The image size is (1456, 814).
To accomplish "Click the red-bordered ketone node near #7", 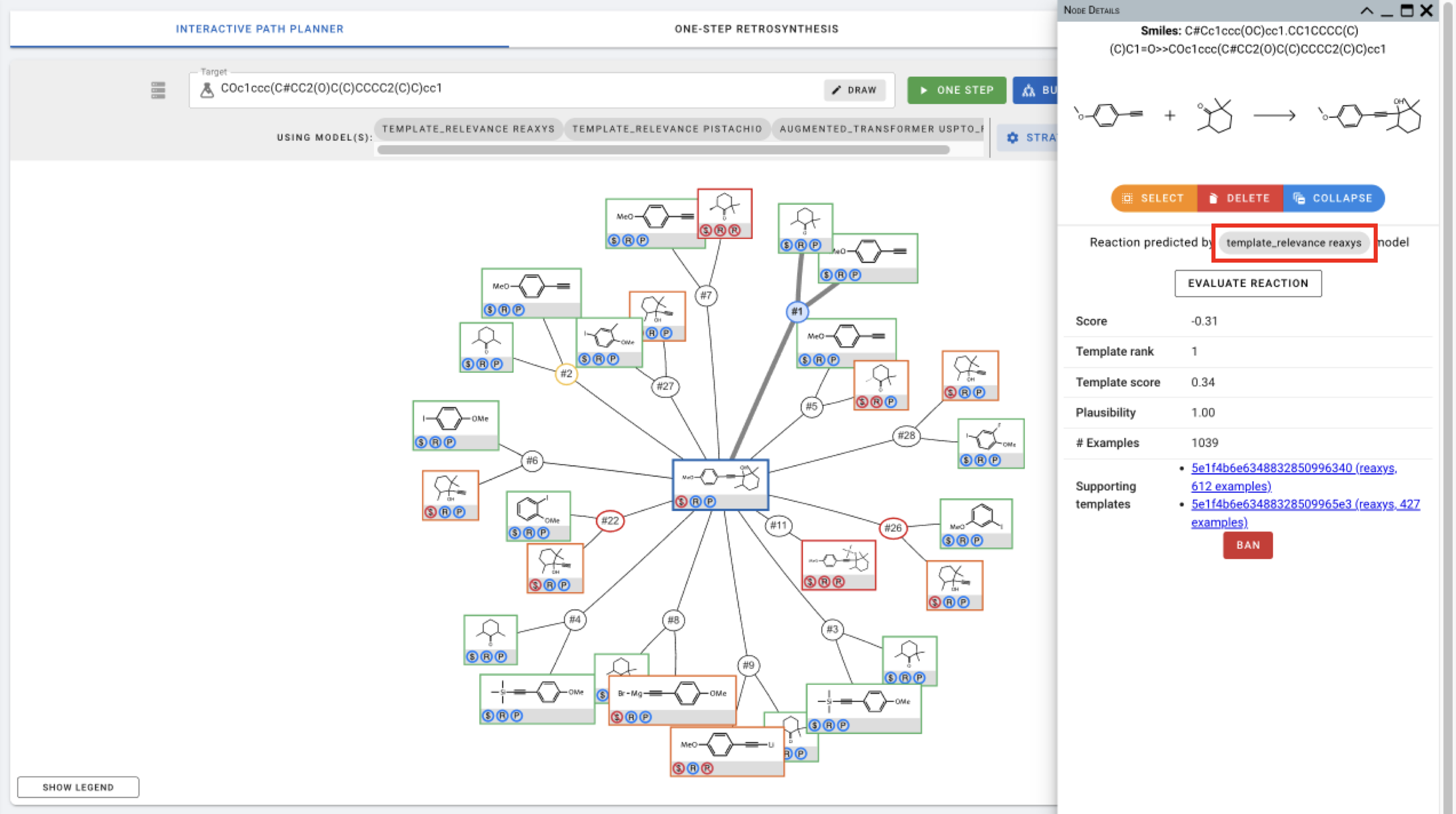I will tap(725, 214).
